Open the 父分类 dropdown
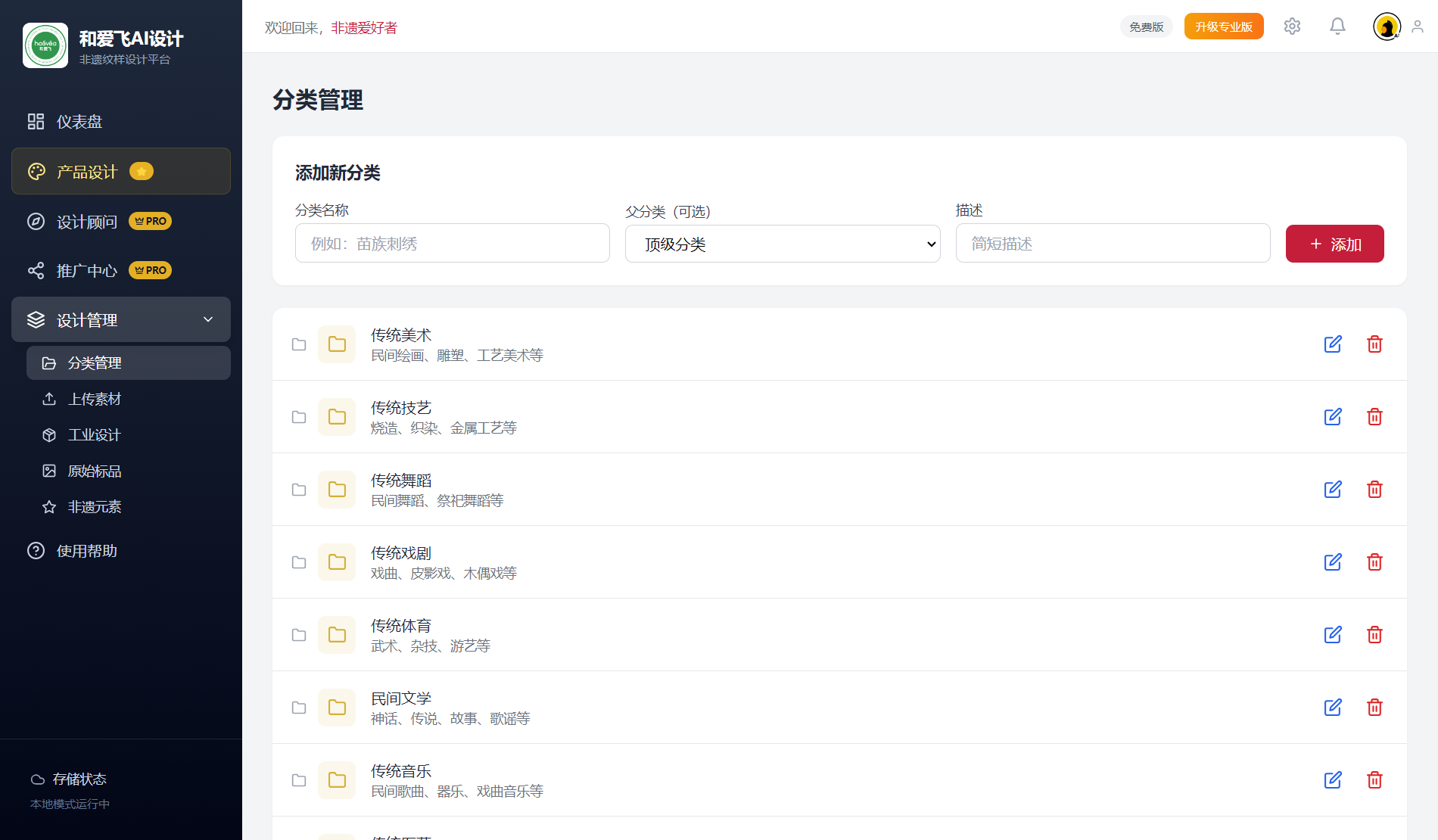Viewport: 1438px width, 840px height. pos(783,244)
